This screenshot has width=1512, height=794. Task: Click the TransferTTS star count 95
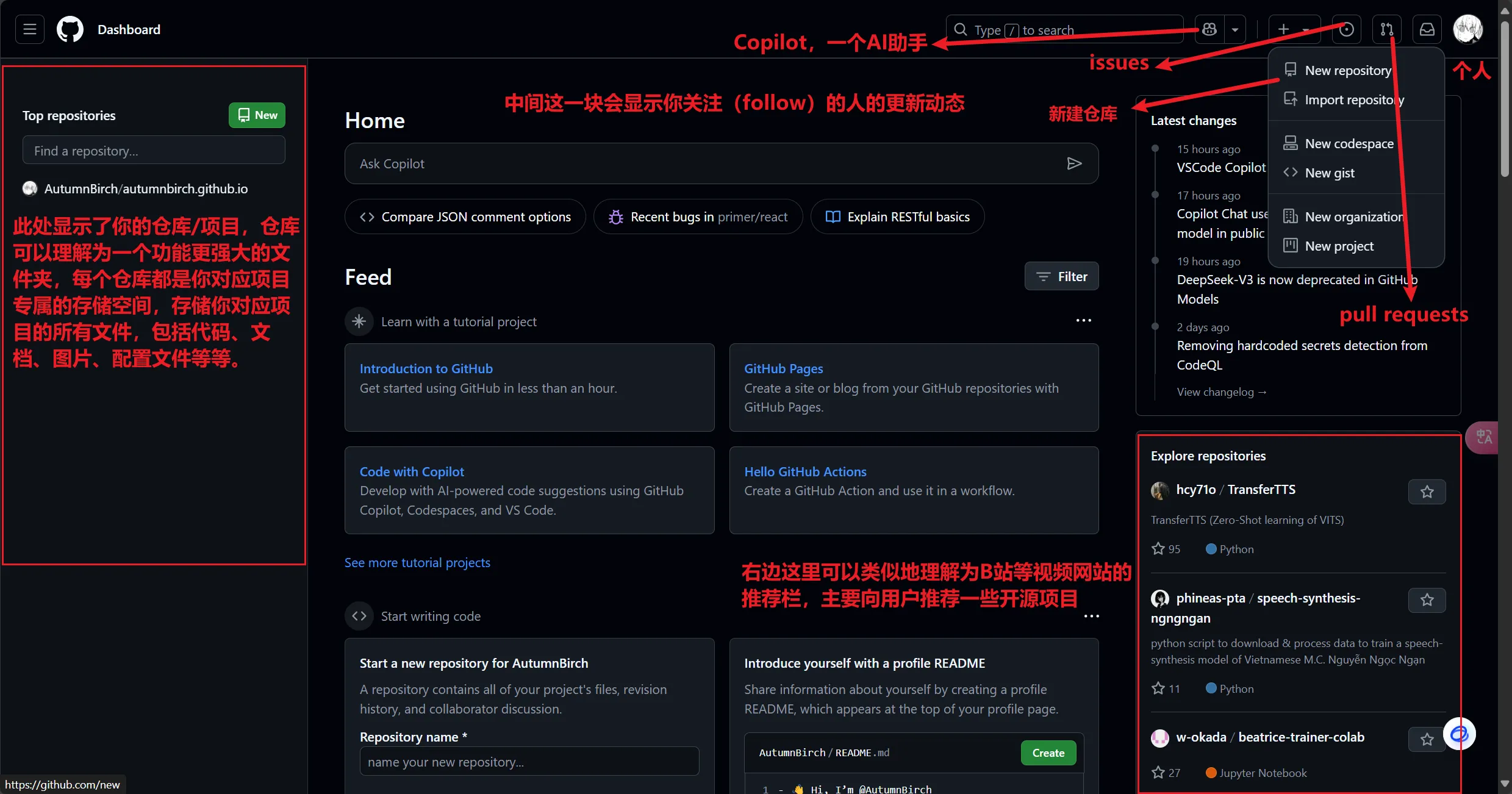1166,549
